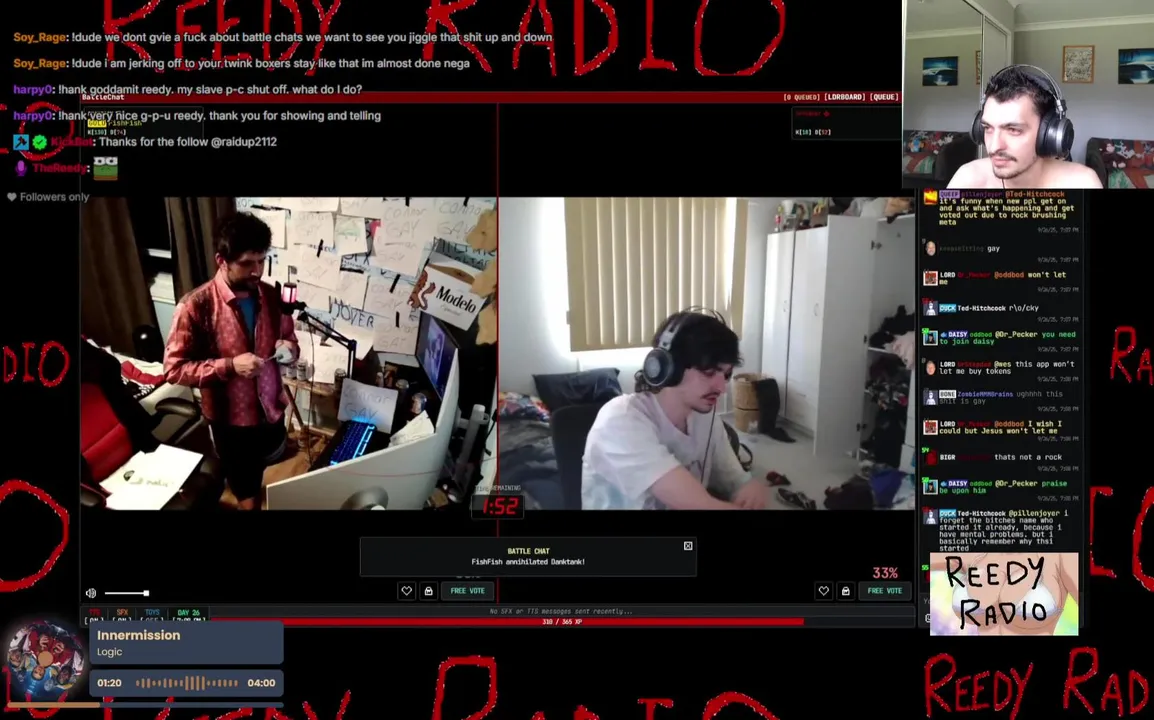Seek on the song waveform progress bar
The height and width of the screenshot is (720, 1154).
click(x=187, y=682)
